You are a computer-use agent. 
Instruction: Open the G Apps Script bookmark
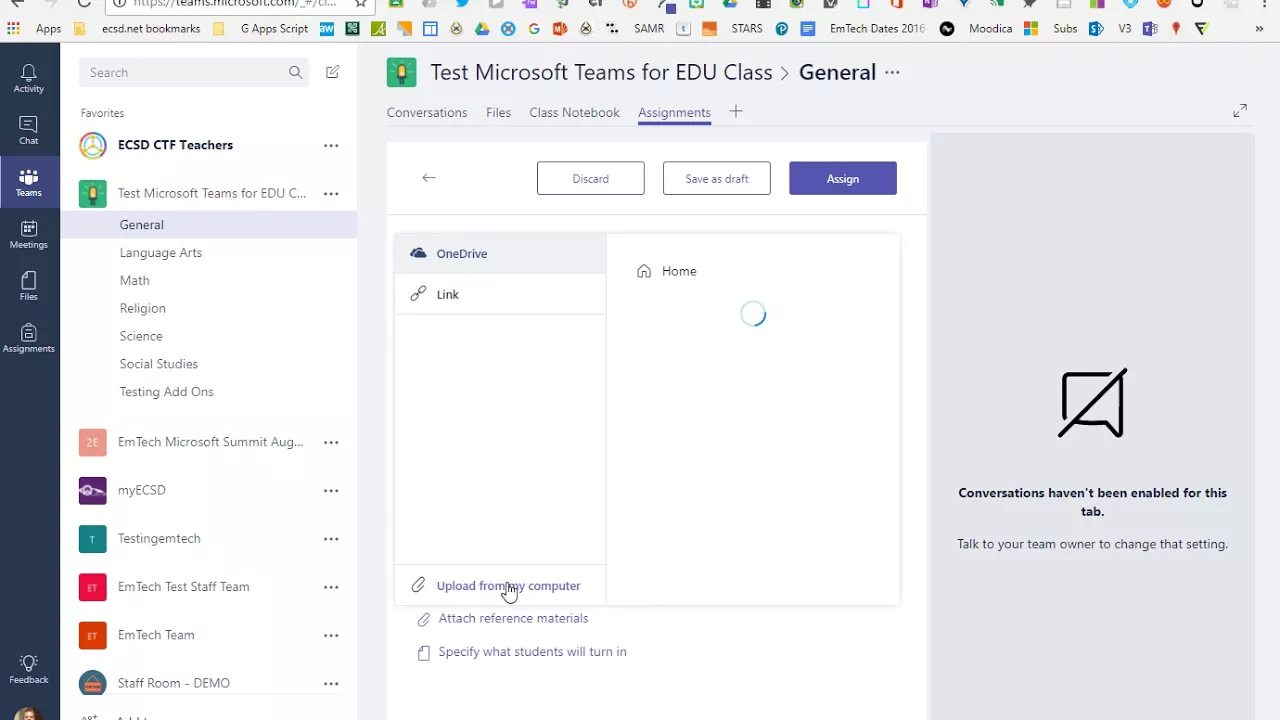pyautogui.click(x=262, y=28)
